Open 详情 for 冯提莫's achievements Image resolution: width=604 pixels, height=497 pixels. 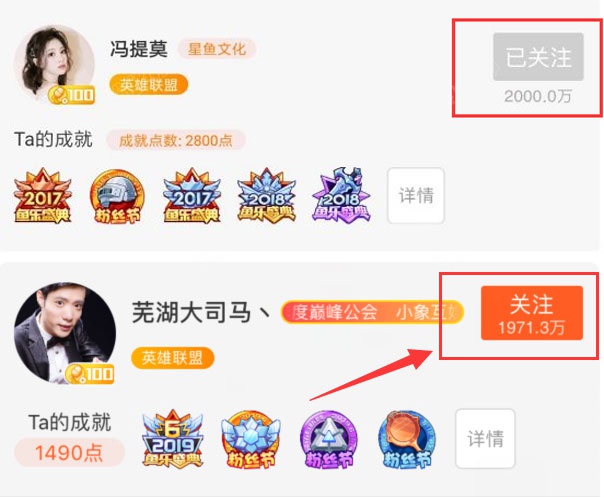[416, 195]
